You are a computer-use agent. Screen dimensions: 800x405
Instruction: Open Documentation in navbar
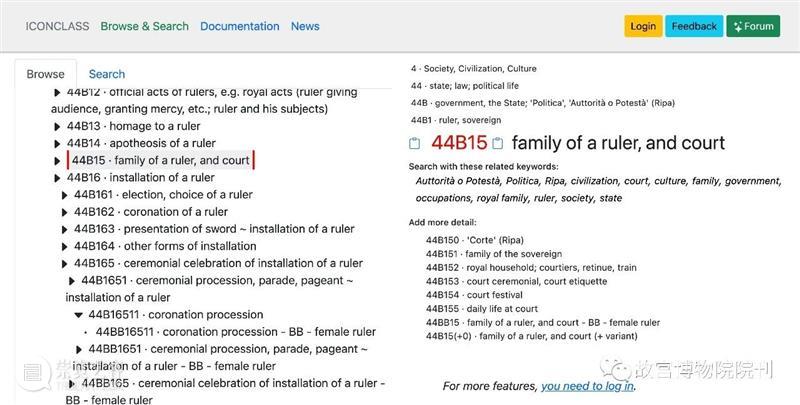239,26
